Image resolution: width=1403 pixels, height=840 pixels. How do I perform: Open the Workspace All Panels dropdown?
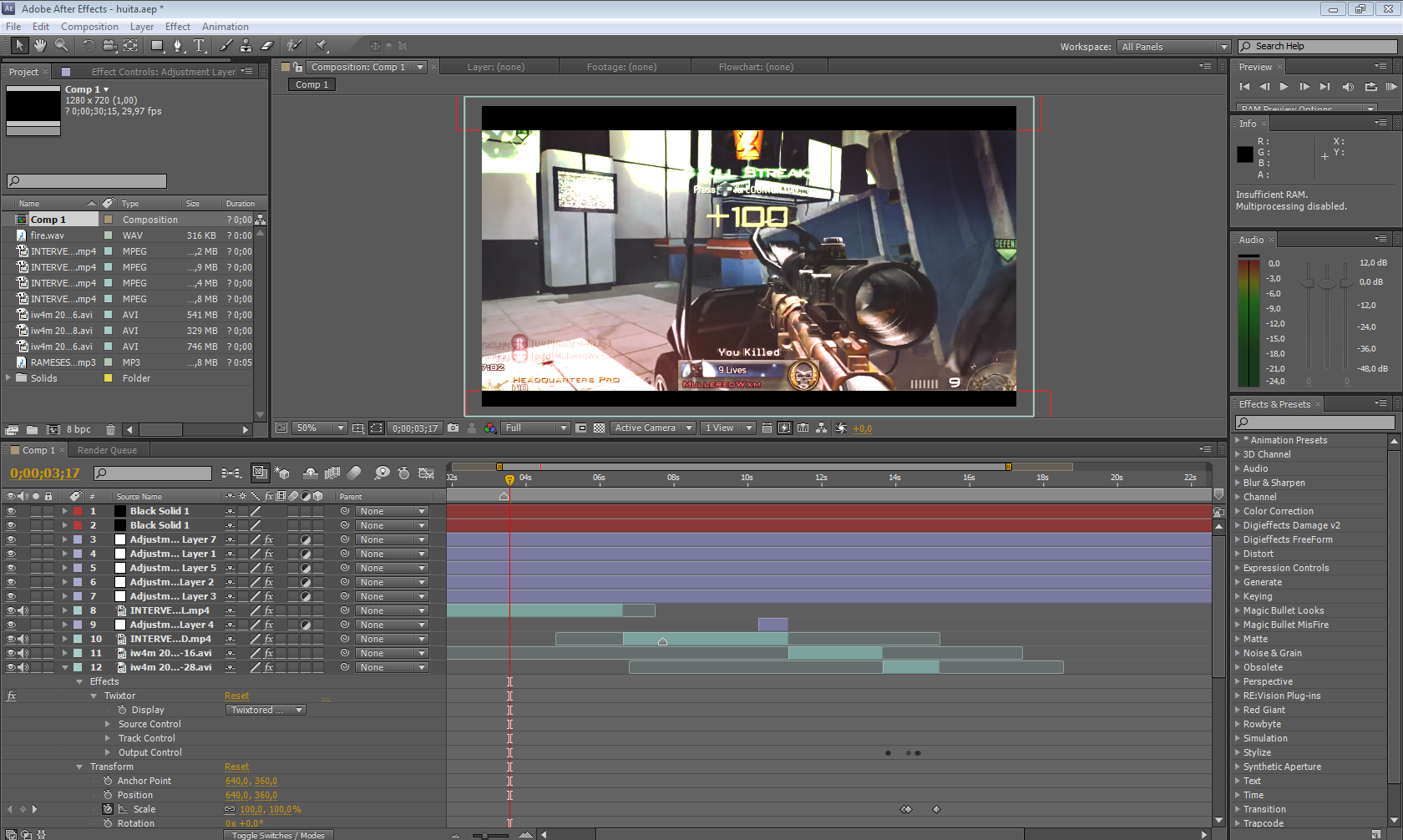1174,47
